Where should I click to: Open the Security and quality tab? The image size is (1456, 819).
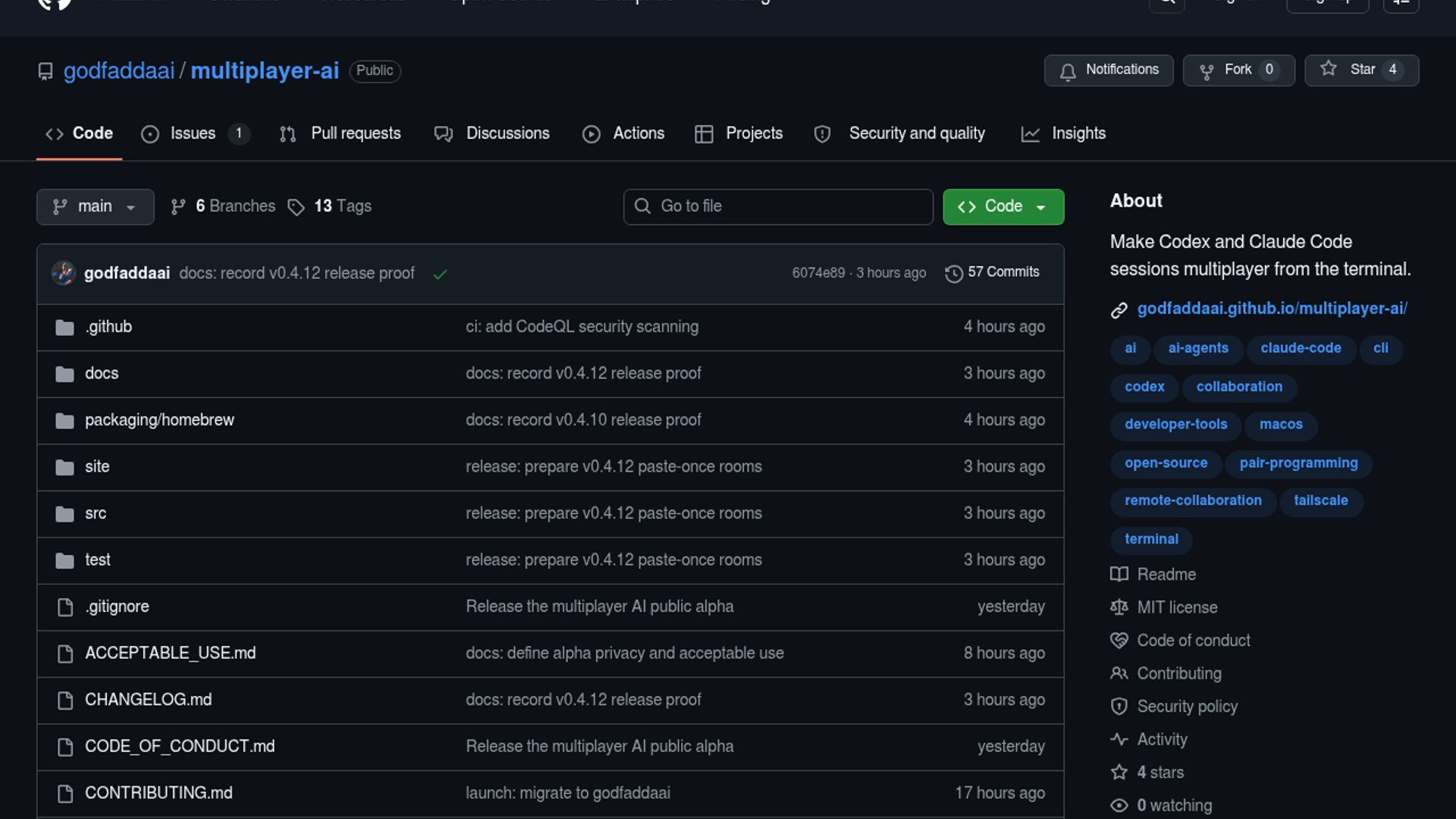point(899,133)
